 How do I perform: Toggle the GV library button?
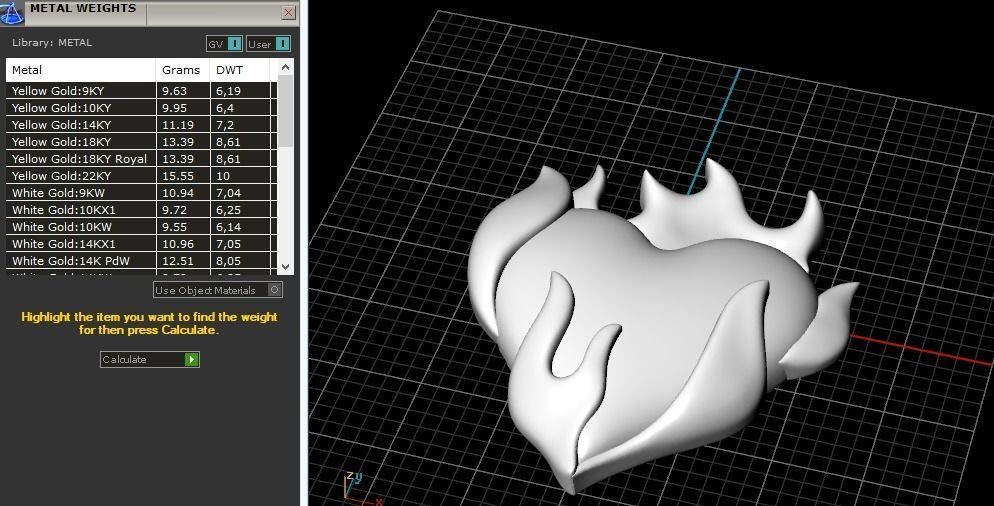tap(224, 44)
